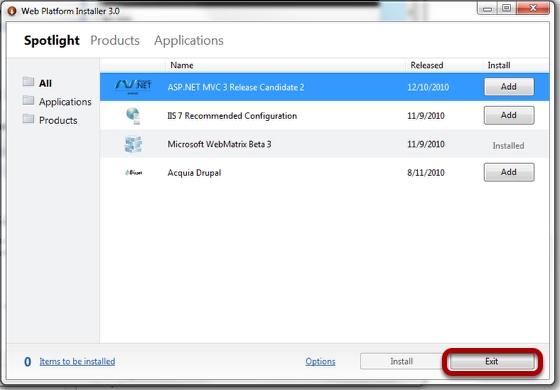The width and height of the screenshot is (560, 390).
Task: Click the Exit button
Action: pyautogui.click(x=492, y=361)
